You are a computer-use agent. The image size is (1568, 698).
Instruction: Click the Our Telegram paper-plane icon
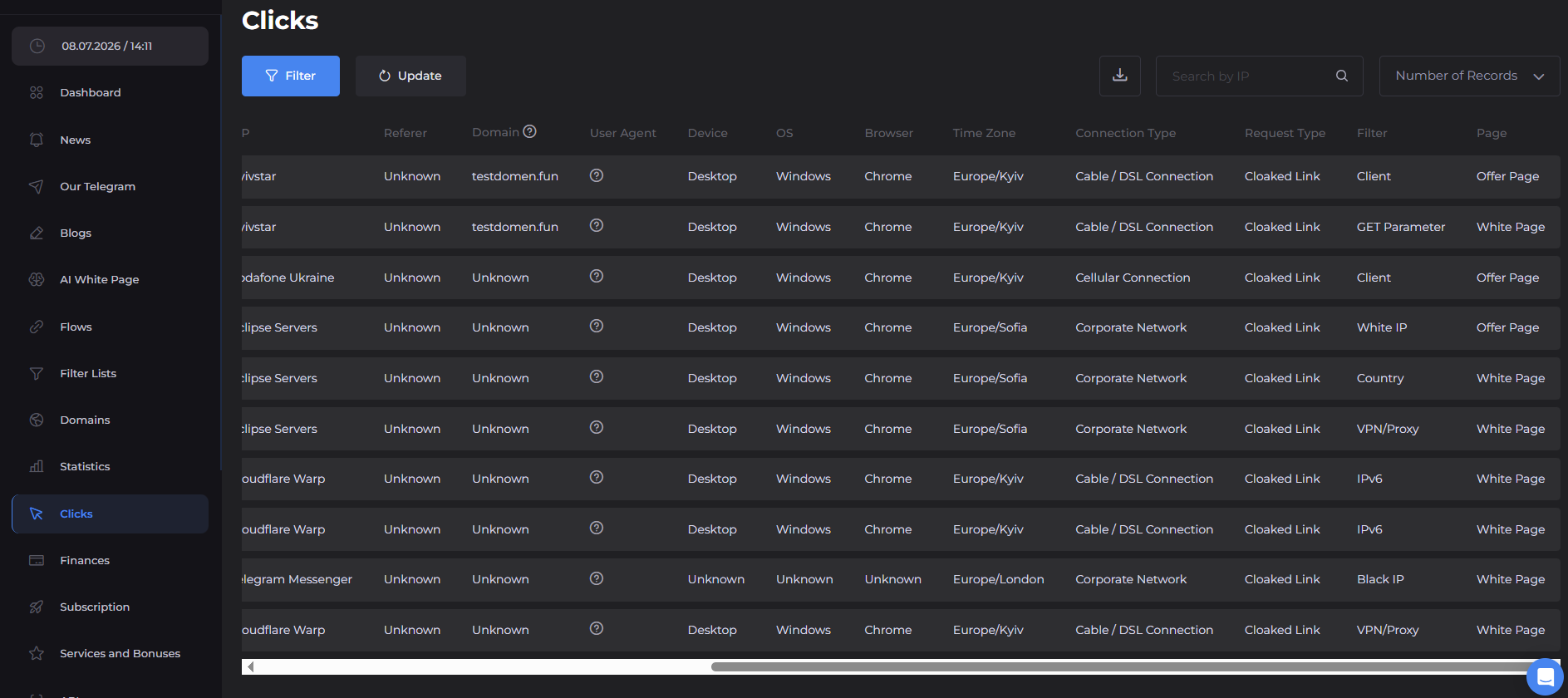[x=37, y=186]
